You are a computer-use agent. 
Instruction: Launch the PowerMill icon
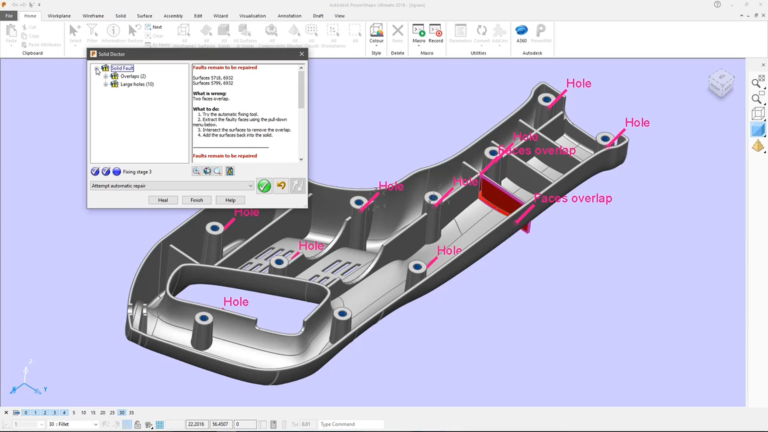coord(541,33)
